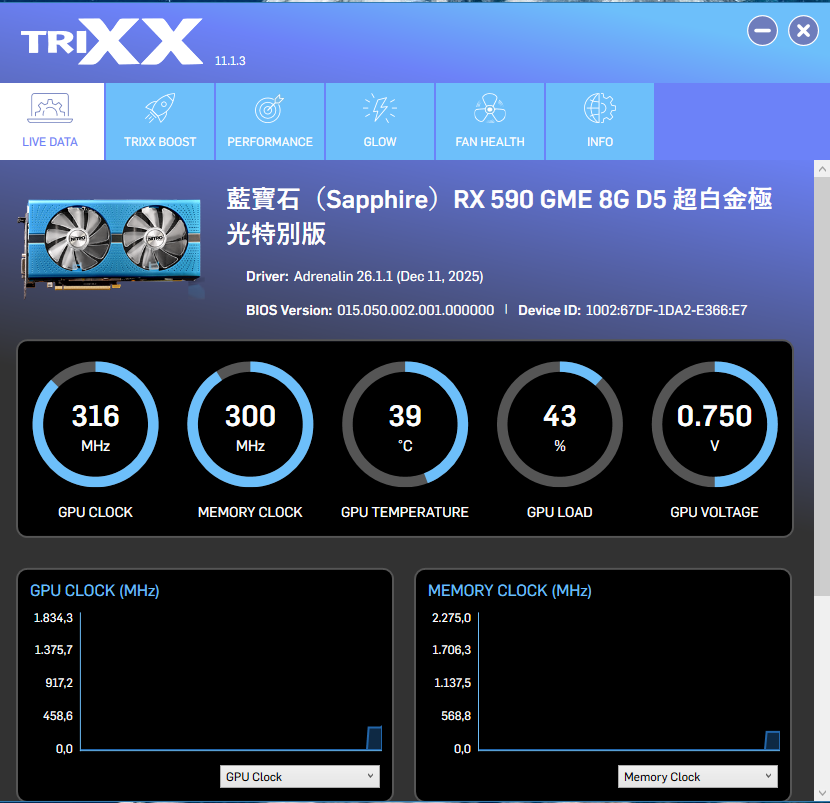The width and height of the screenshot is (830, 803).
Task: Click the TRIXX logo
Action: [x=112, y=41]
